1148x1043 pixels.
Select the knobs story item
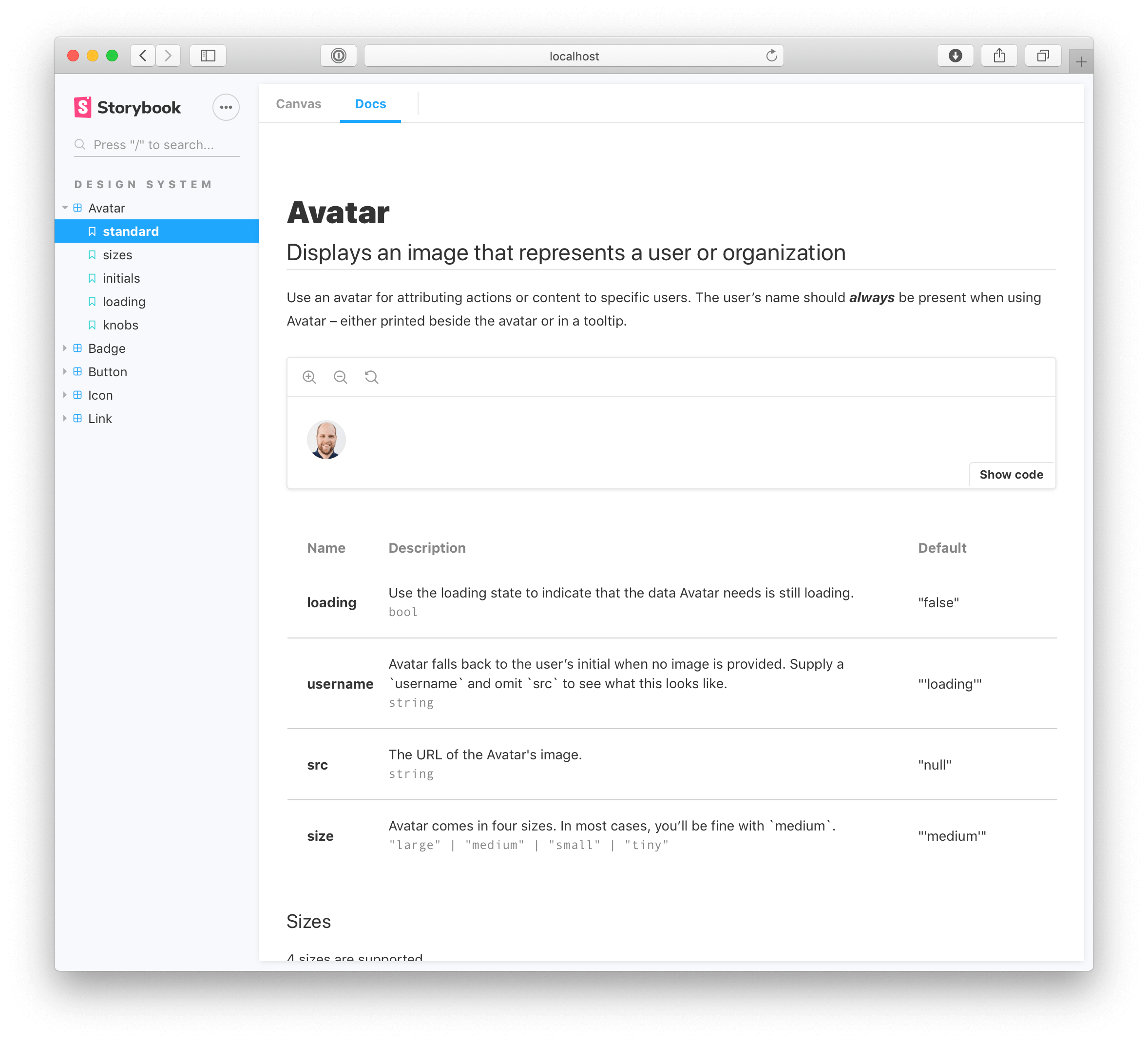120,325
